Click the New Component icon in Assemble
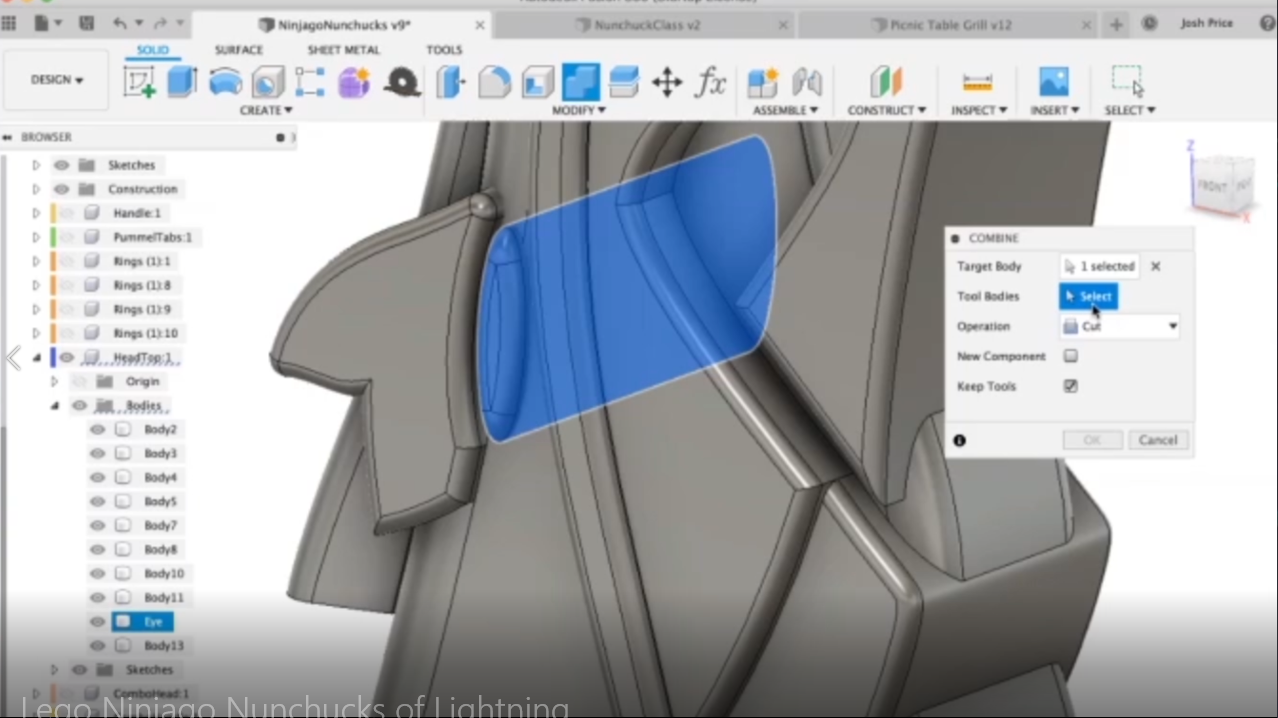This screenshot has width=1278, height=718. (763, 81)
